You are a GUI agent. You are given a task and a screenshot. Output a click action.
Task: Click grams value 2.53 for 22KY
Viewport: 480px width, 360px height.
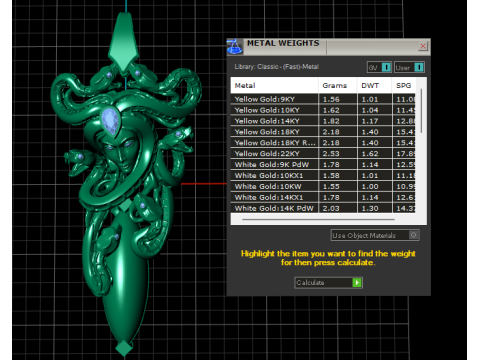point(331,154)
